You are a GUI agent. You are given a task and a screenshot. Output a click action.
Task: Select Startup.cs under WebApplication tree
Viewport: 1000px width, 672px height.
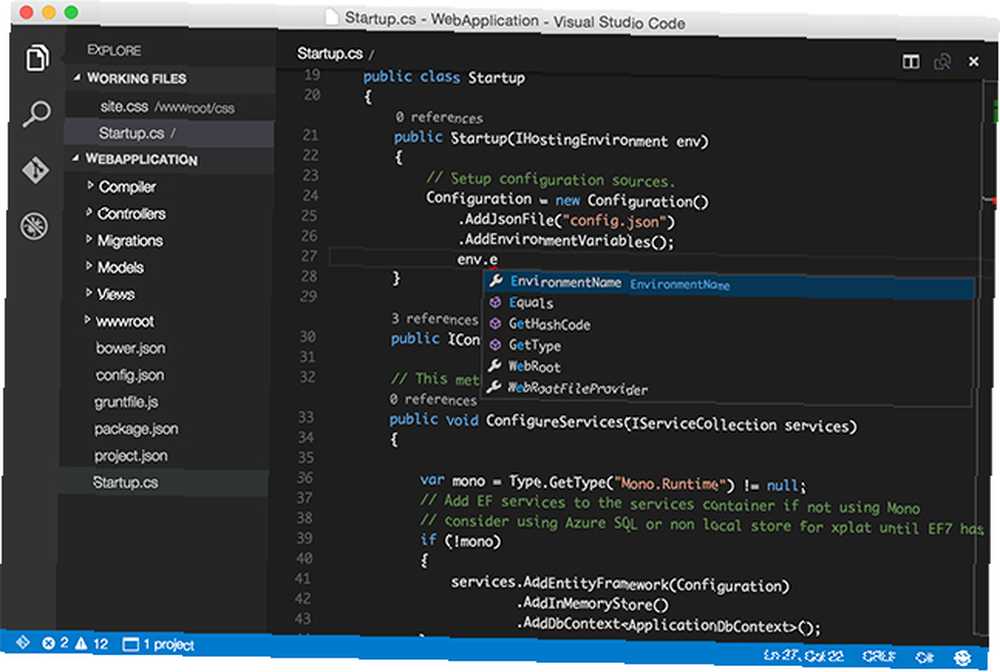[165, 483]
